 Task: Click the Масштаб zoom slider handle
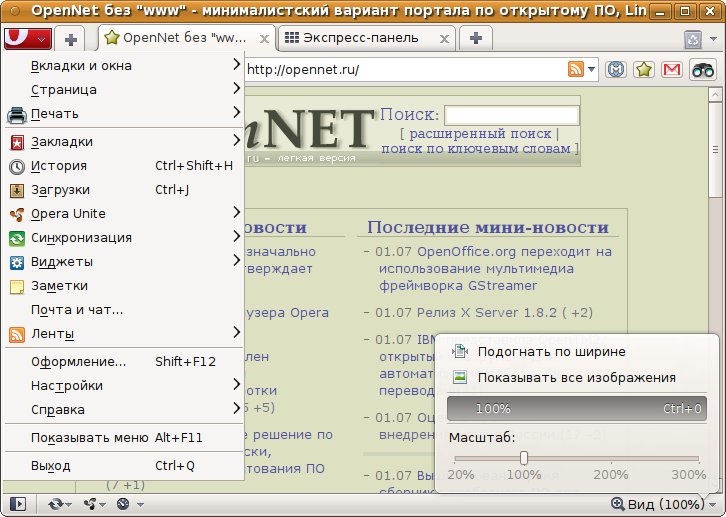[524, 458]
